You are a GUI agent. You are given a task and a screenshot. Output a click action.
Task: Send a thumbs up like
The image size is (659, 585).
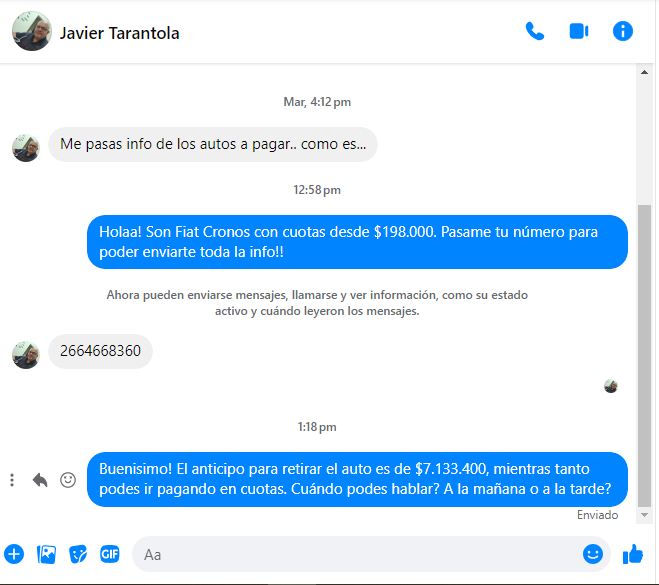(633, 554)
